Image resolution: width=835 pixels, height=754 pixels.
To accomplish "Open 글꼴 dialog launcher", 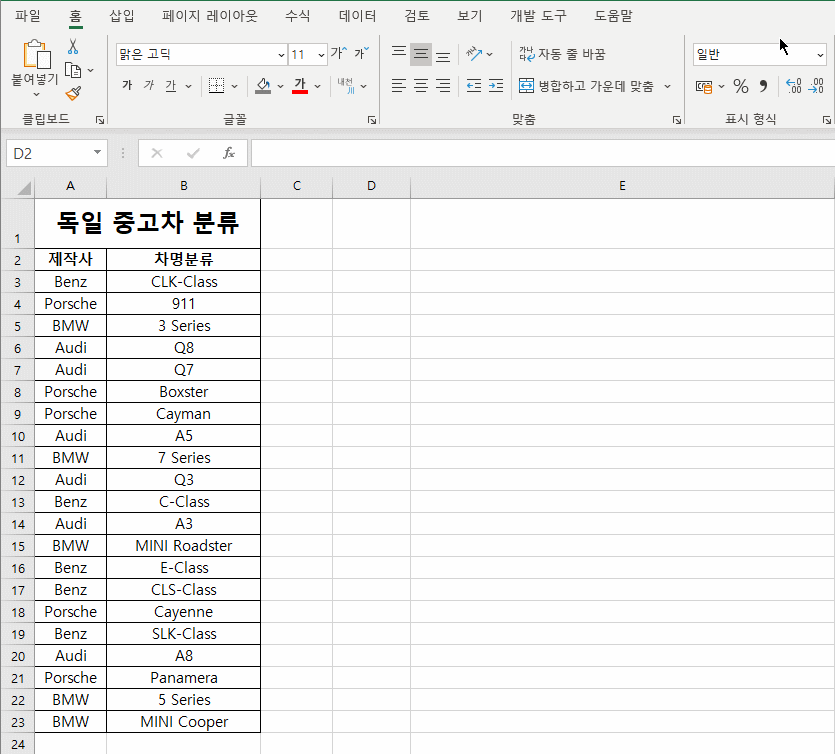I will point(372,120).
